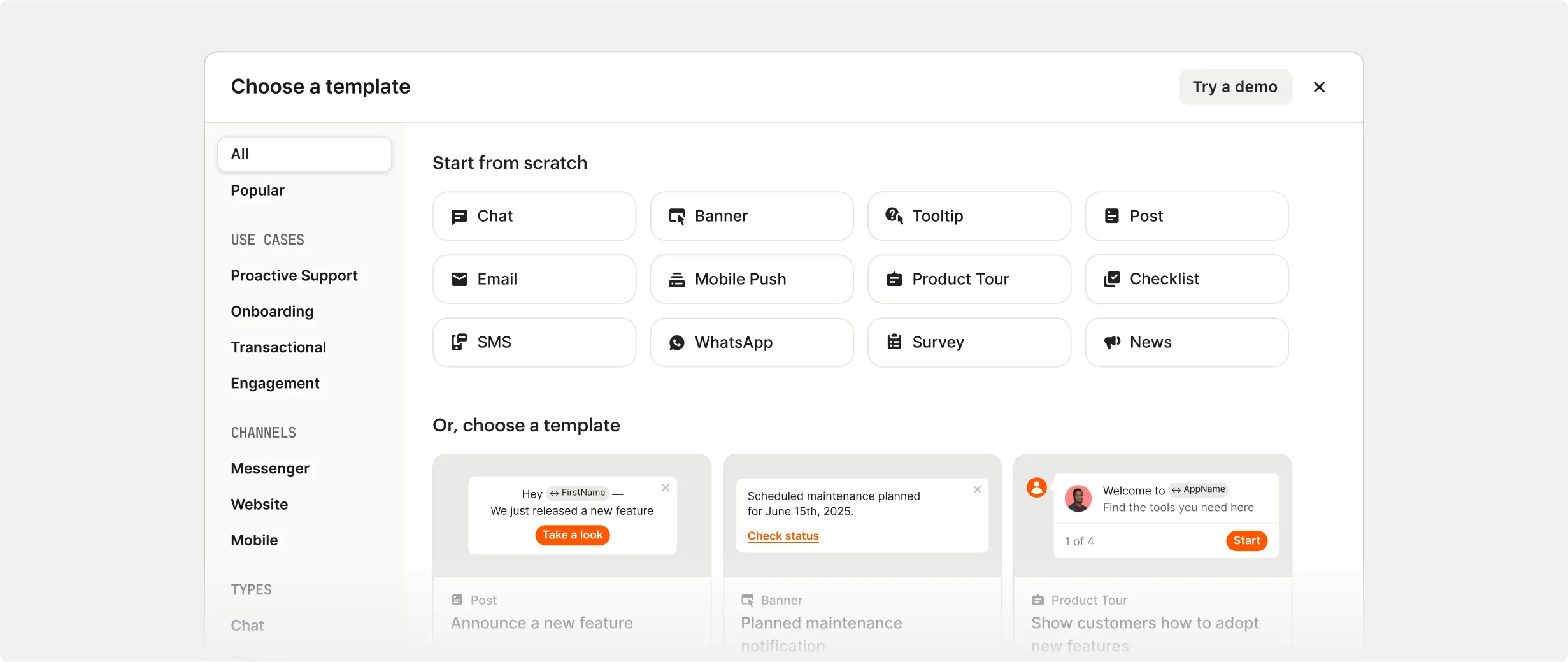
Task: Start a Chat message from scratch
Action: point(534,216)
